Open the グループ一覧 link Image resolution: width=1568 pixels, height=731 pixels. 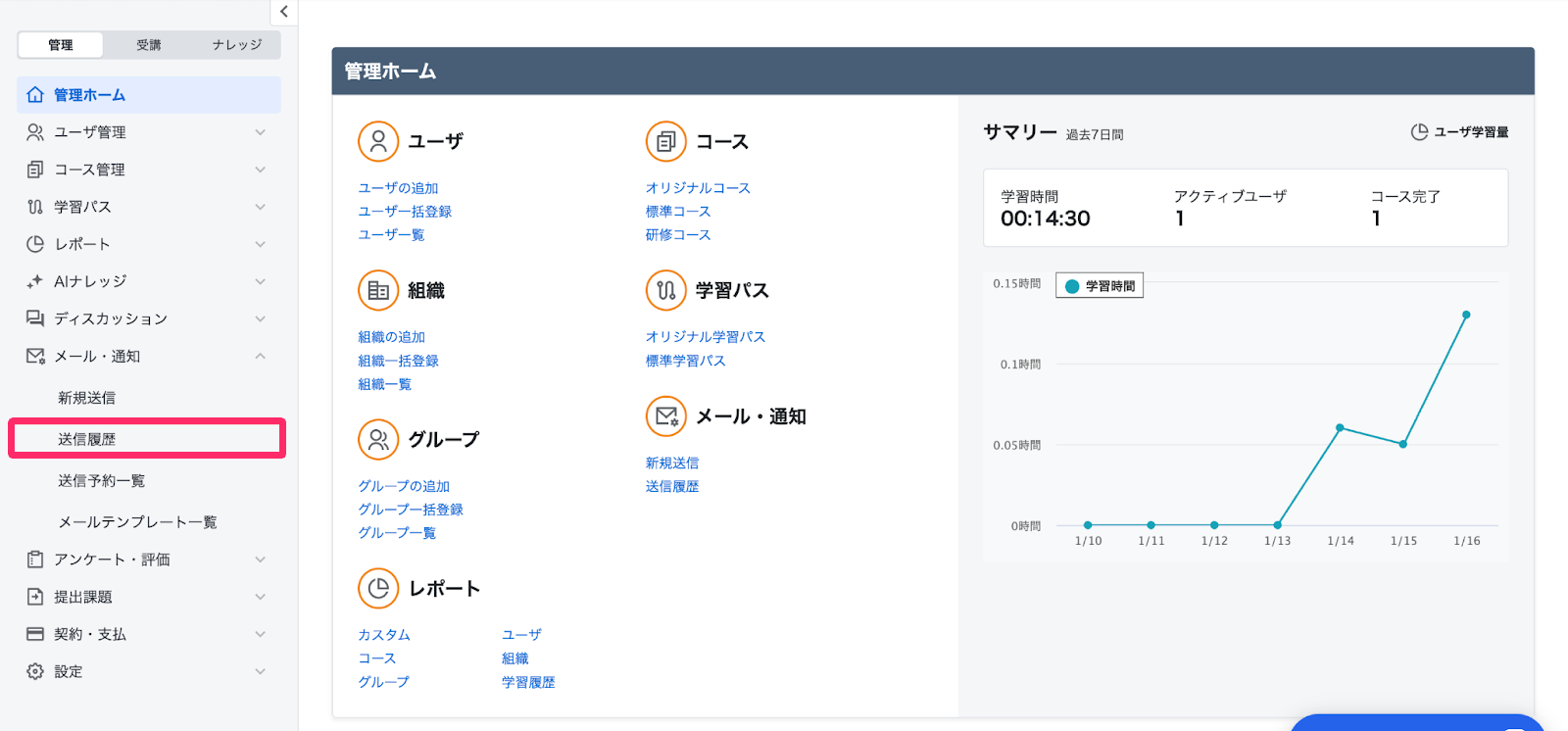tap(397, 533)
